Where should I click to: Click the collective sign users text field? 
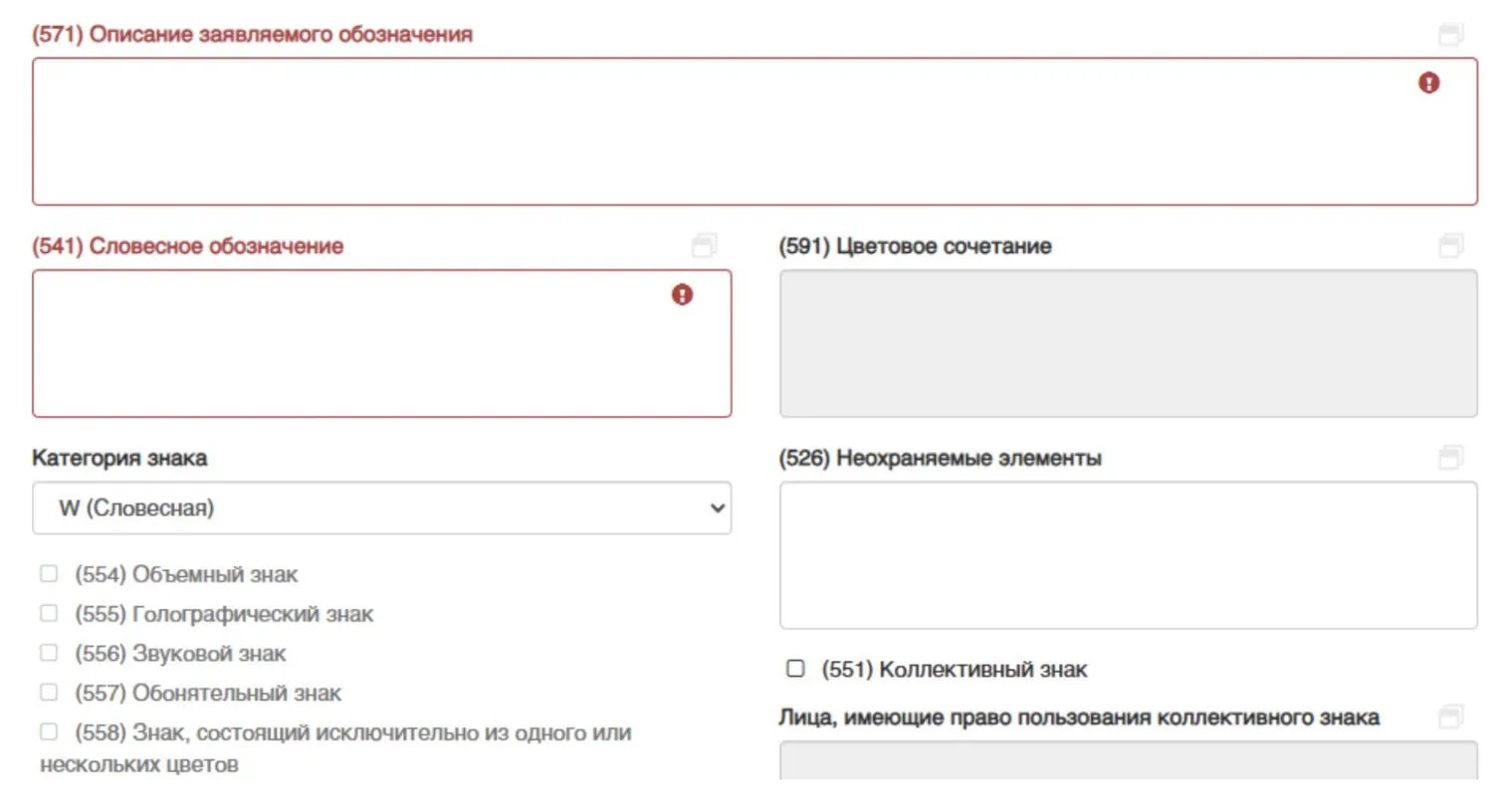click(1128, 761)
